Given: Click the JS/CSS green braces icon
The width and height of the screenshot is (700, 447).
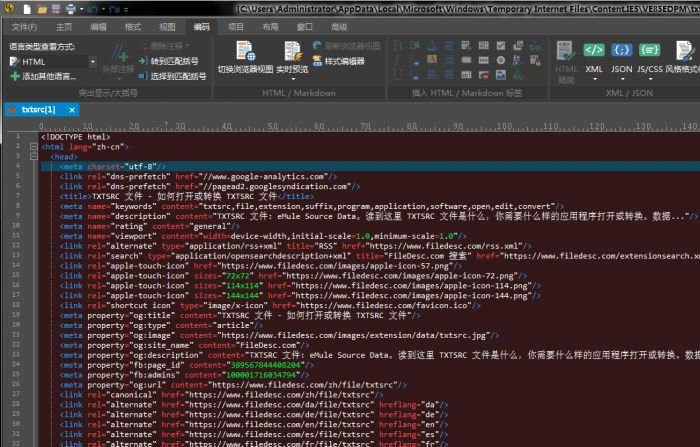Looking at the screenshot, I should (x=649, y=50).
